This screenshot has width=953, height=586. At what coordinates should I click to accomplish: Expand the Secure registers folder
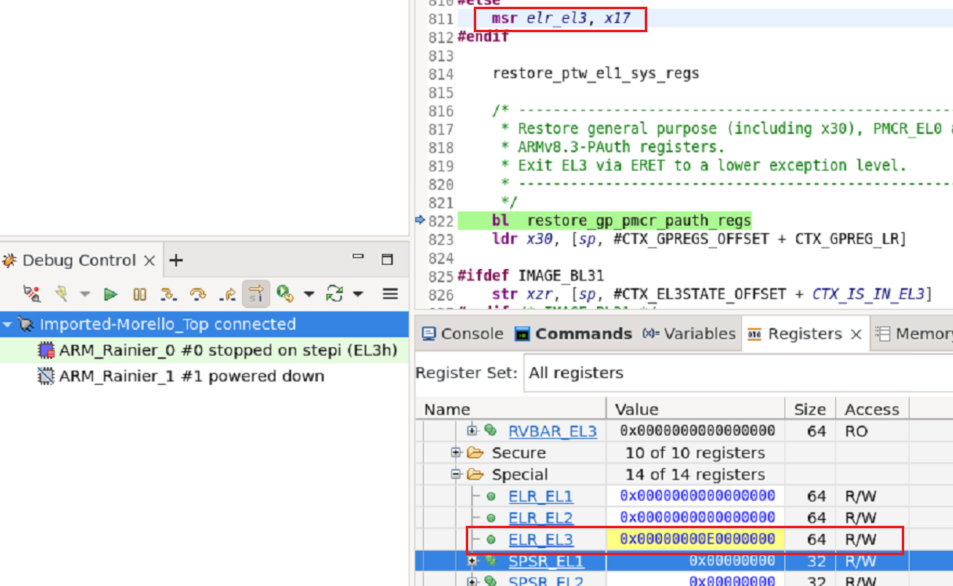coord(457,453)
